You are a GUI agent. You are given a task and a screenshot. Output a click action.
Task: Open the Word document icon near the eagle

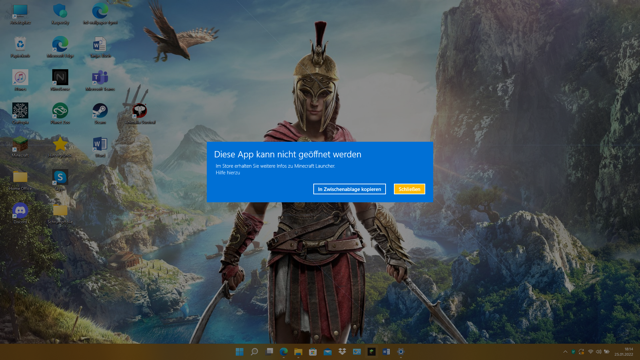tap(100, 44)
